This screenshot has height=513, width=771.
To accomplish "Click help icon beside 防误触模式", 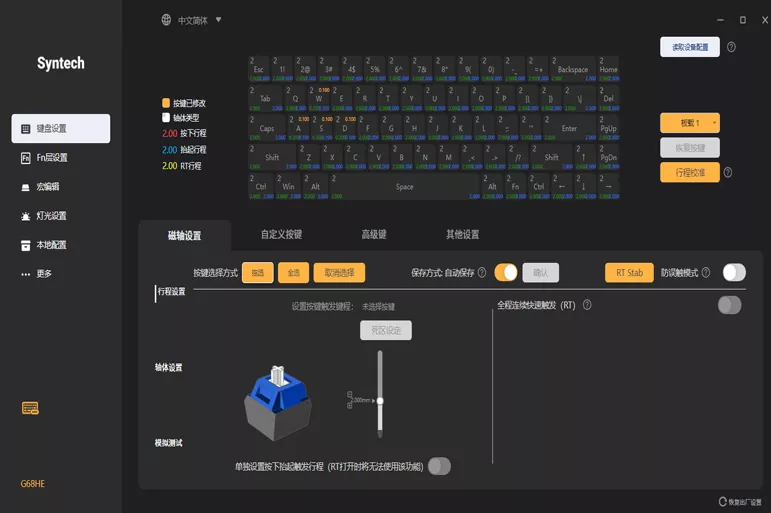I will [x=706, y=272].
